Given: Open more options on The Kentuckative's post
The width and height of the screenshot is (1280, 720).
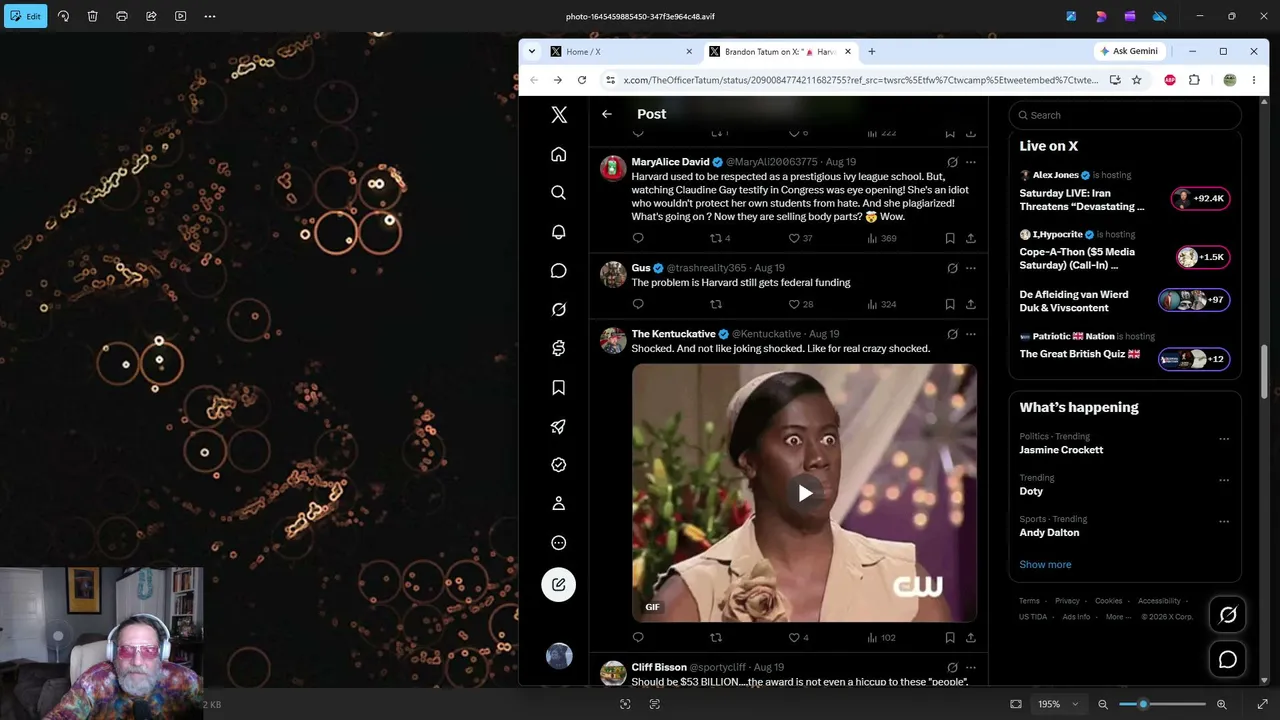Looking at the screenshot, I should click(x=970, y=334).
